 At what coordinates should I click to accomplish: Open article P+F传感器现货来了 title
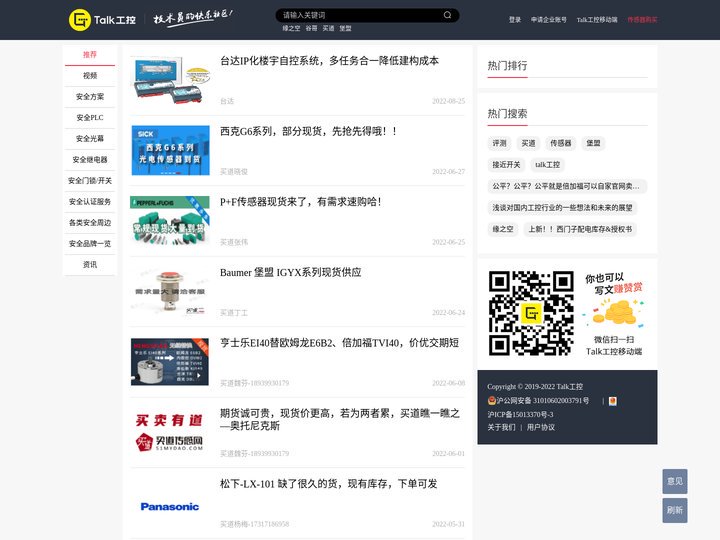tap(300, 202)
